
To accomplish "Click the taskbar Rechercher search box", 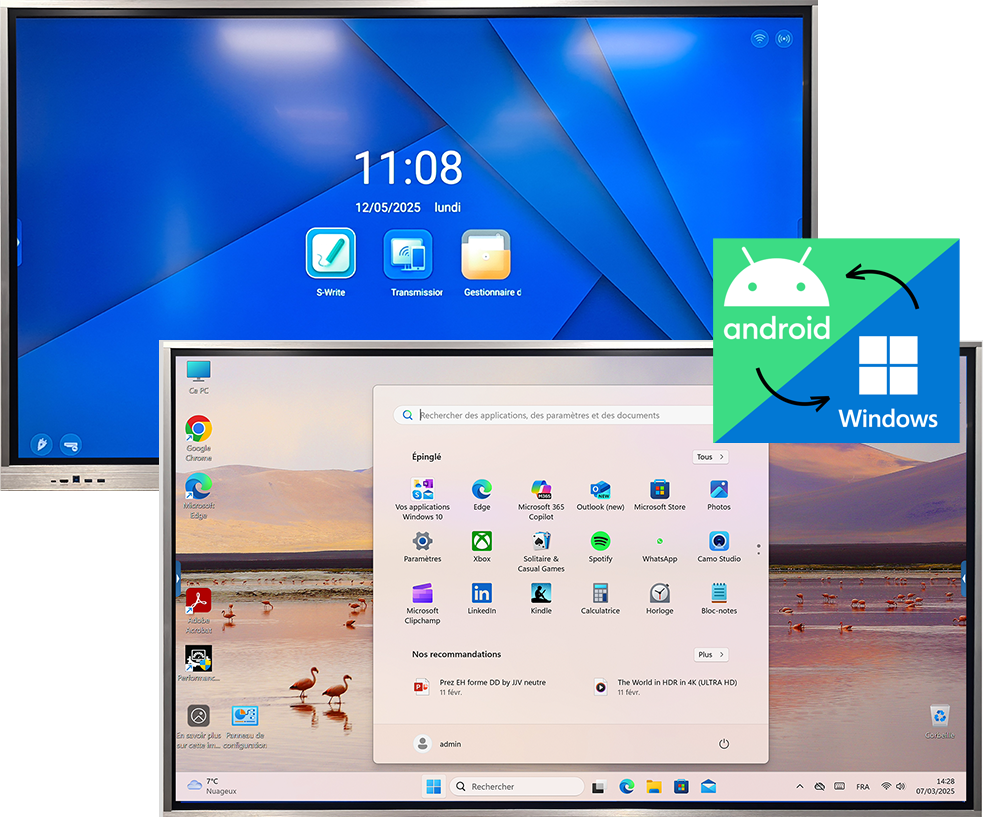I will tap(517, 786).
